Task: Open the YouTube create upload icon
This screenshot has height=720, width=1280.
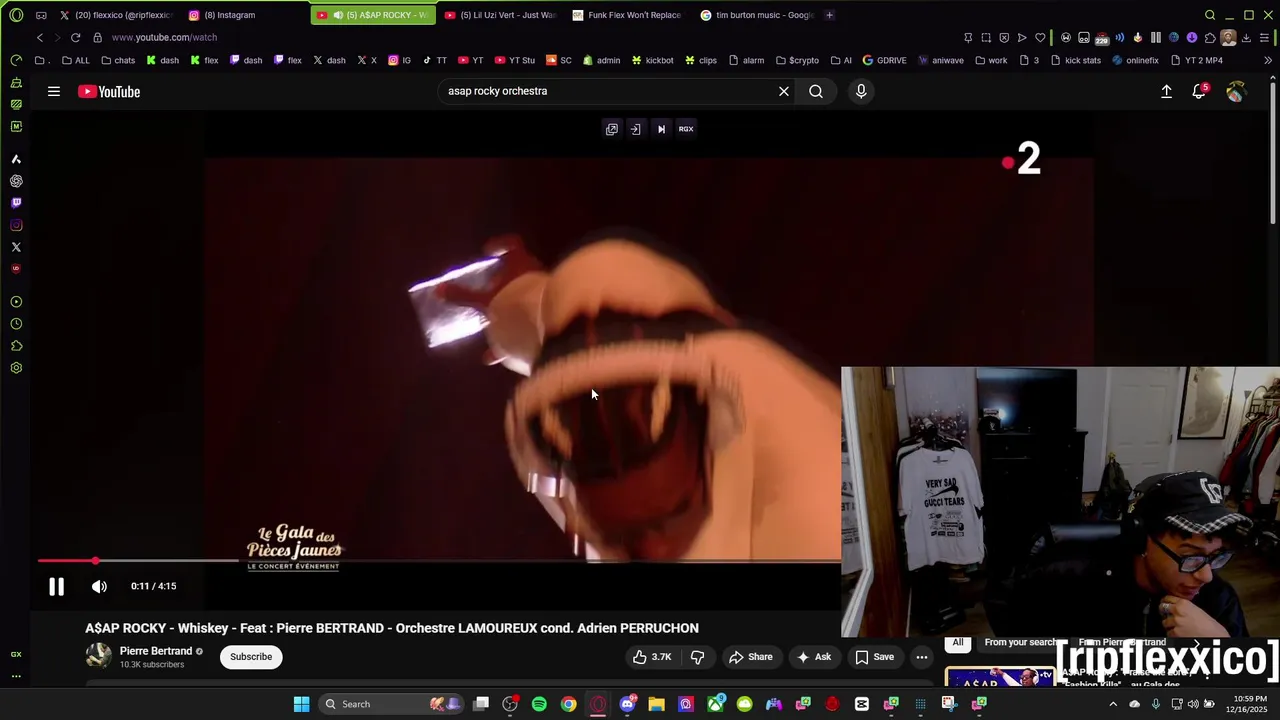Action: coord(1166,91)
